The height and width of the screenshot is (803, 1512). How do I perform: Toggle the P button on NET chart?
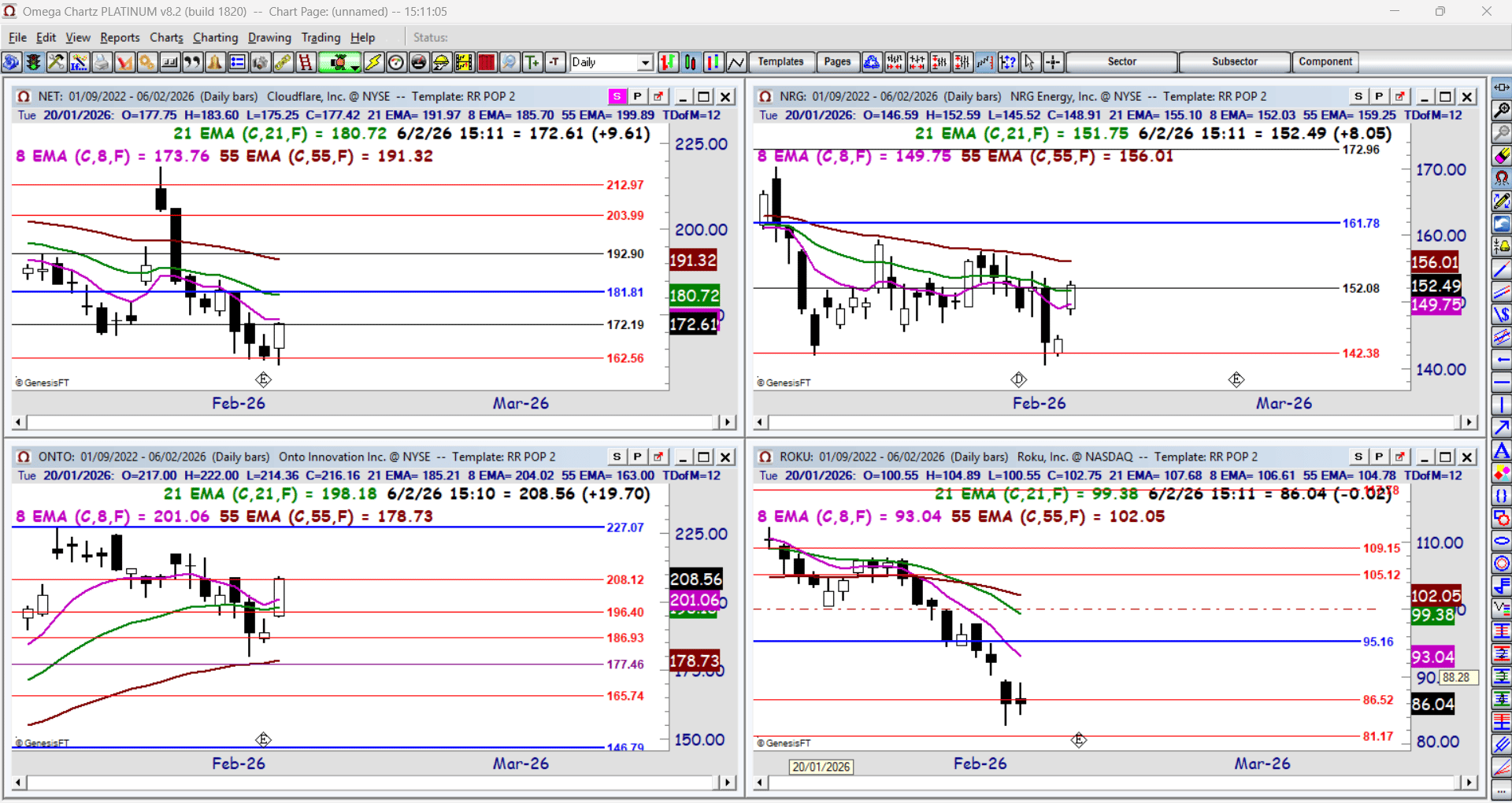[638, 96]
